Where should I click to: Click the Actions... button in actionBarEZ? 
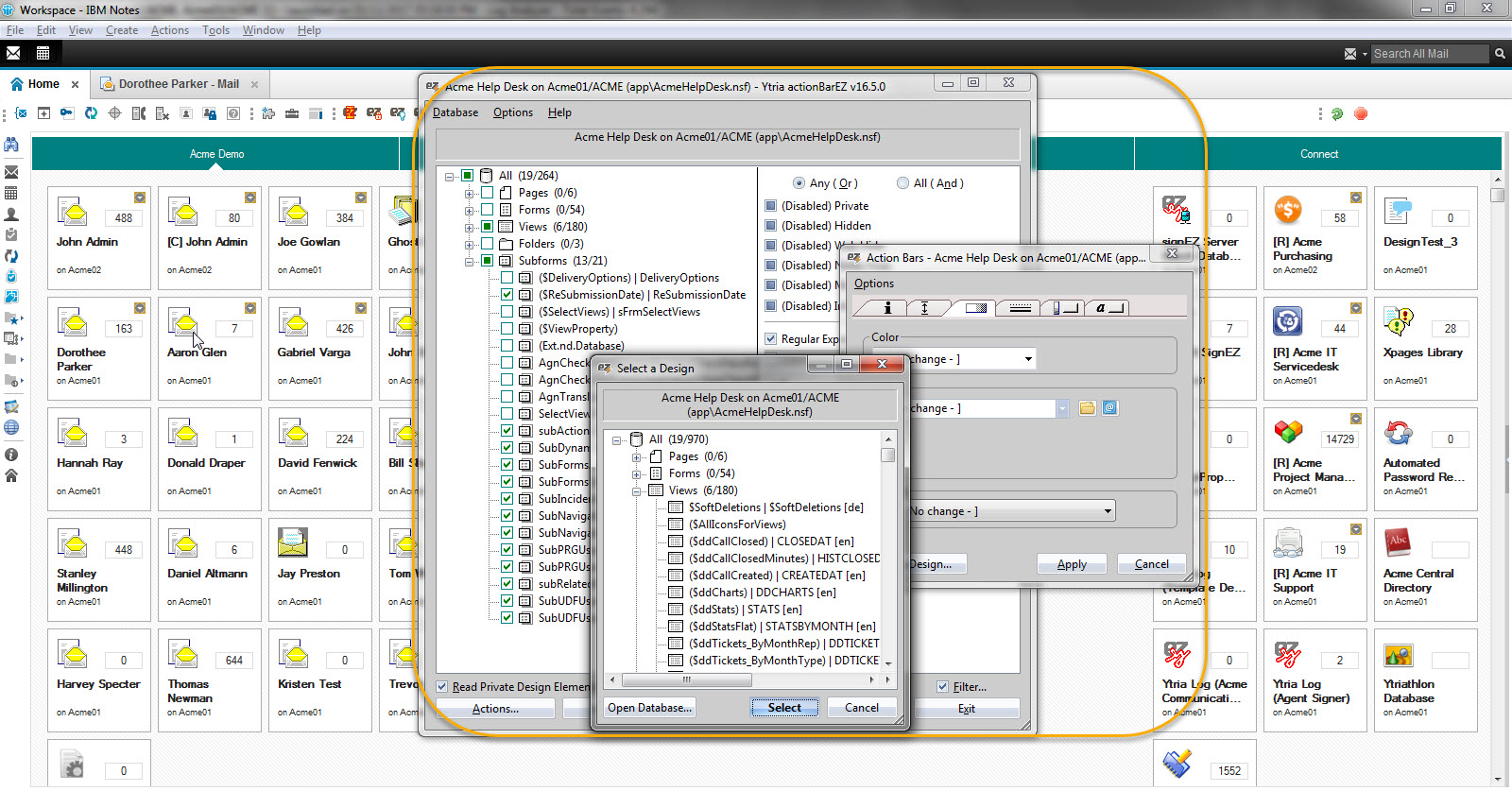[495, 709]
